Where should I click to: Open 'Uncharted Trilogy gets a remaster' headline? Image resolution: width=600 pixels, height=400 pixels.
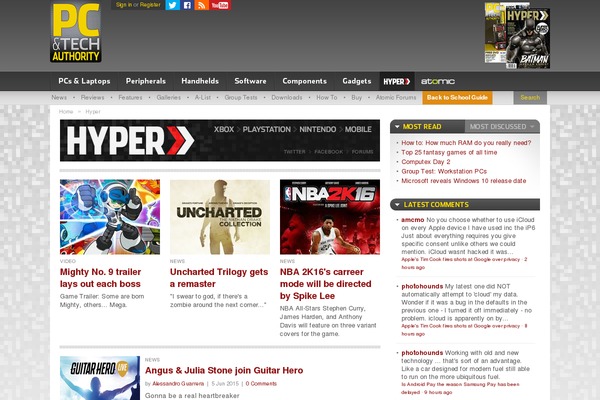(219, 278)
